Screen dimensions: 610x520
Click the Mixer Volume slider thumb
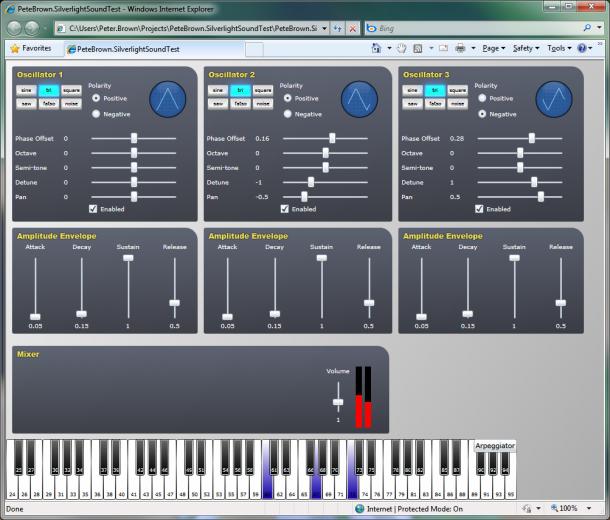click(338, 402)
